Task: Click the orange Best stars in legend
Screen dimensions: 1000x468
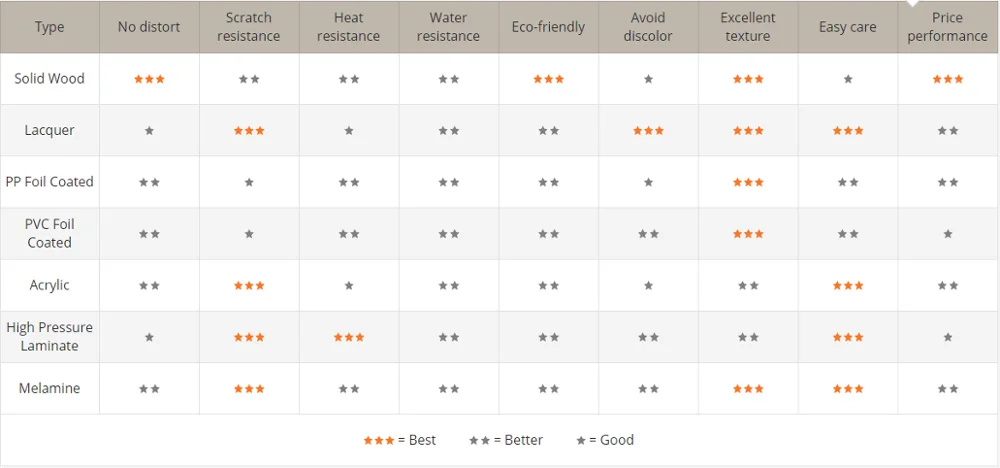Action: click(x=379, y=440)
